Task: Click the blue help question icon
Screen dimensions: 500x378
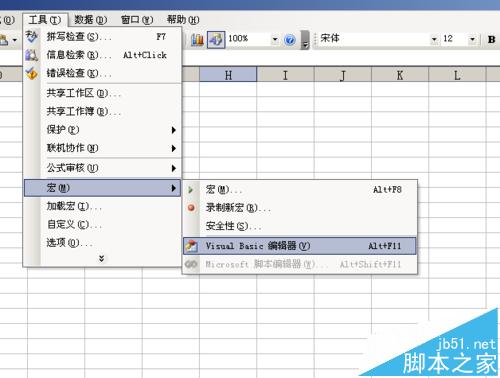Action: [x=290, y=40]
